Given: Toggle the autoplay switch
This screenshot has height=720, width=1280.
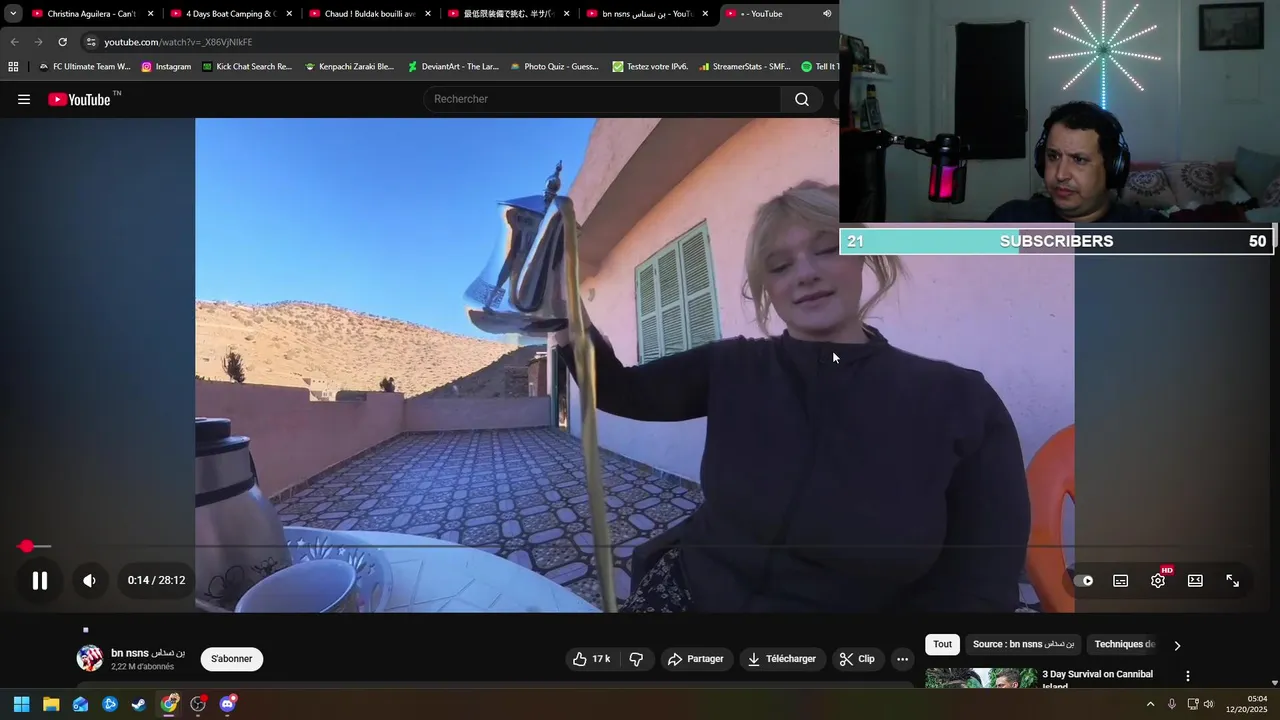Looking at the screenshot, I should coord(1083,580).
